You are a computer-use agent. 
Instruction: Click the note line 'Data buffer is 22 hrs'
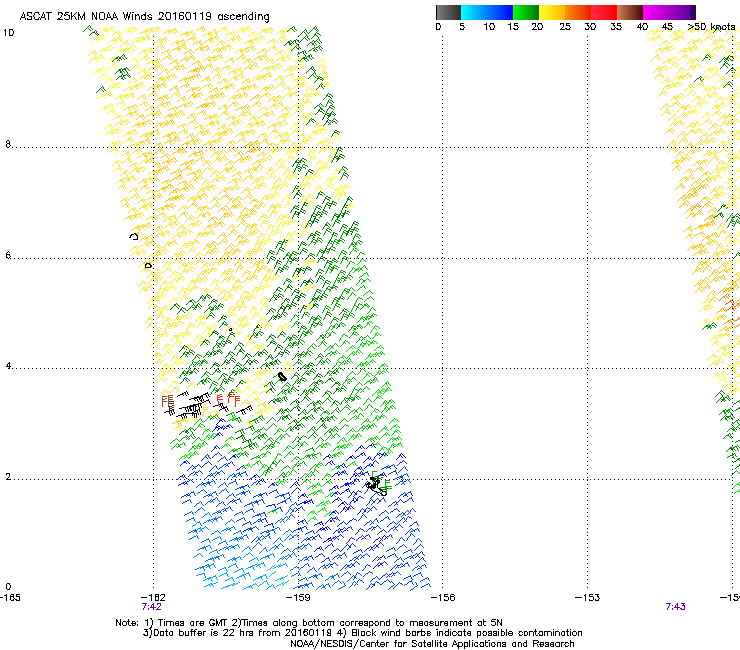coord(205,633)
